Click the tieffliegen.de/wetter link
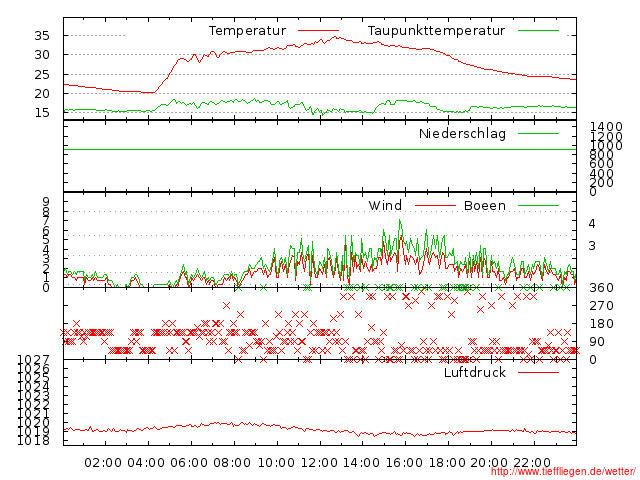640x480 pixels. click(x=563, y=472)
